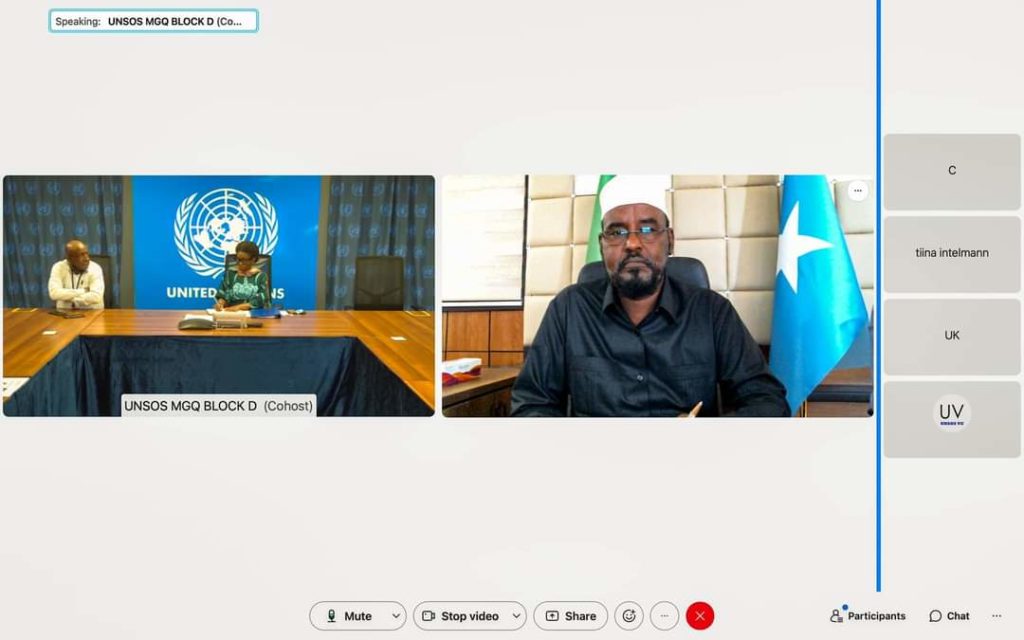The height and width of the screenshot is (640, 1024).
Task: Select the tiina intelmann participant tile
Action: click(x=951, y=253)
